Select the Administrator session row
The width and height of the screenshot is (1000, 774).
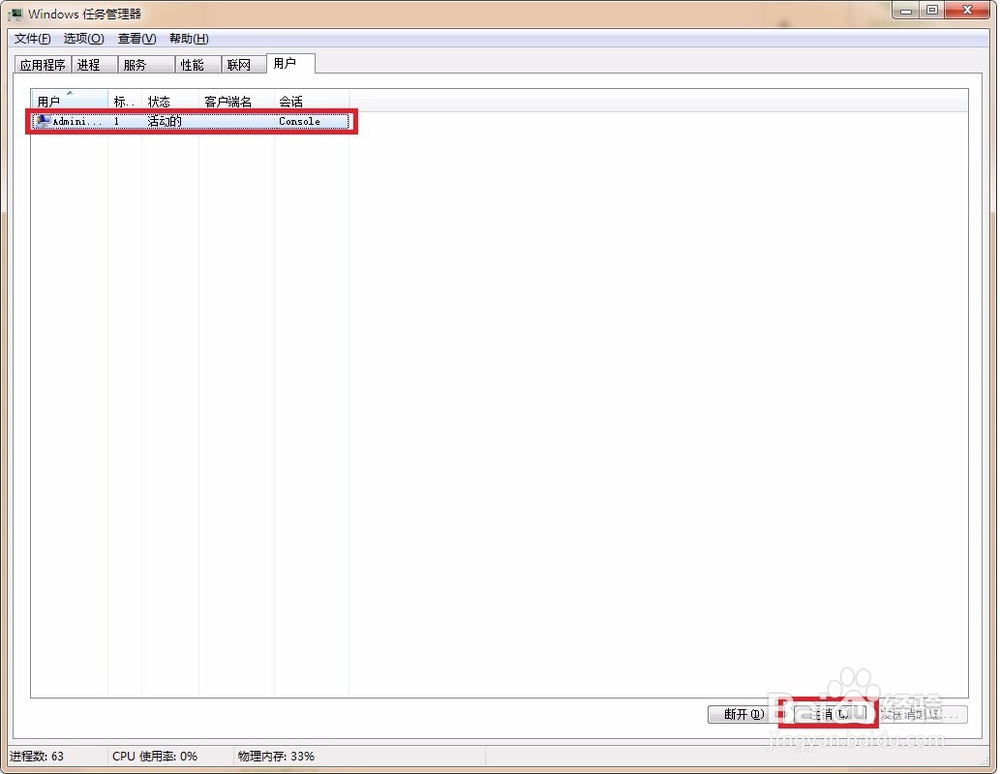190,121
